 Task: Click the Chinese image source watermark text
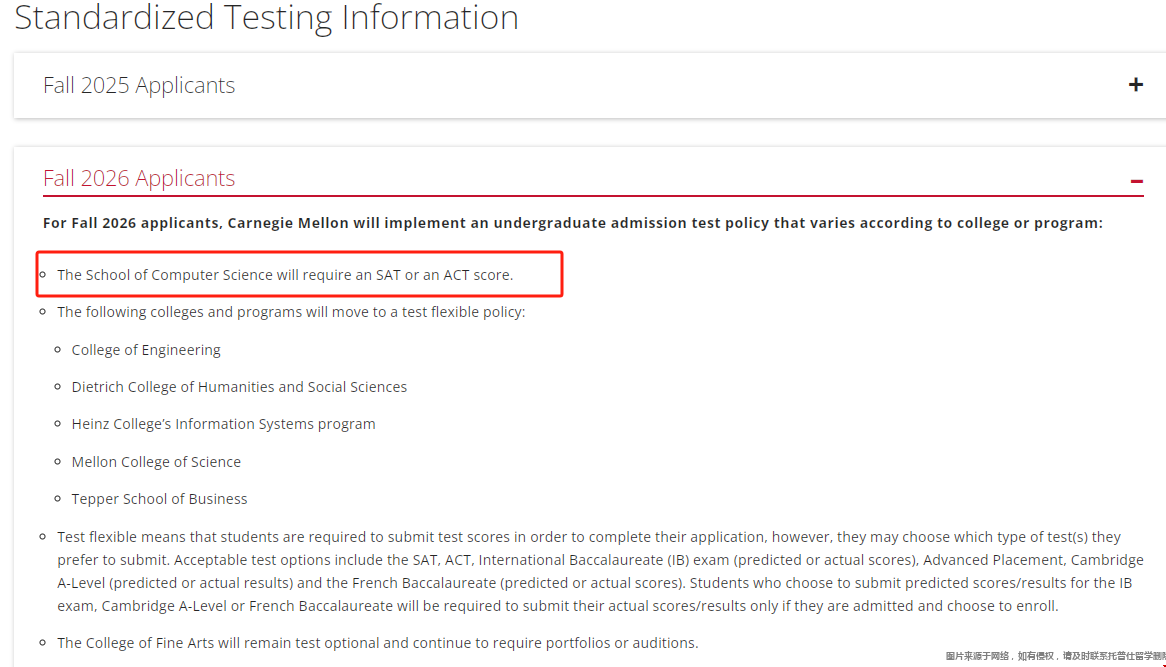click(1054, 656)
